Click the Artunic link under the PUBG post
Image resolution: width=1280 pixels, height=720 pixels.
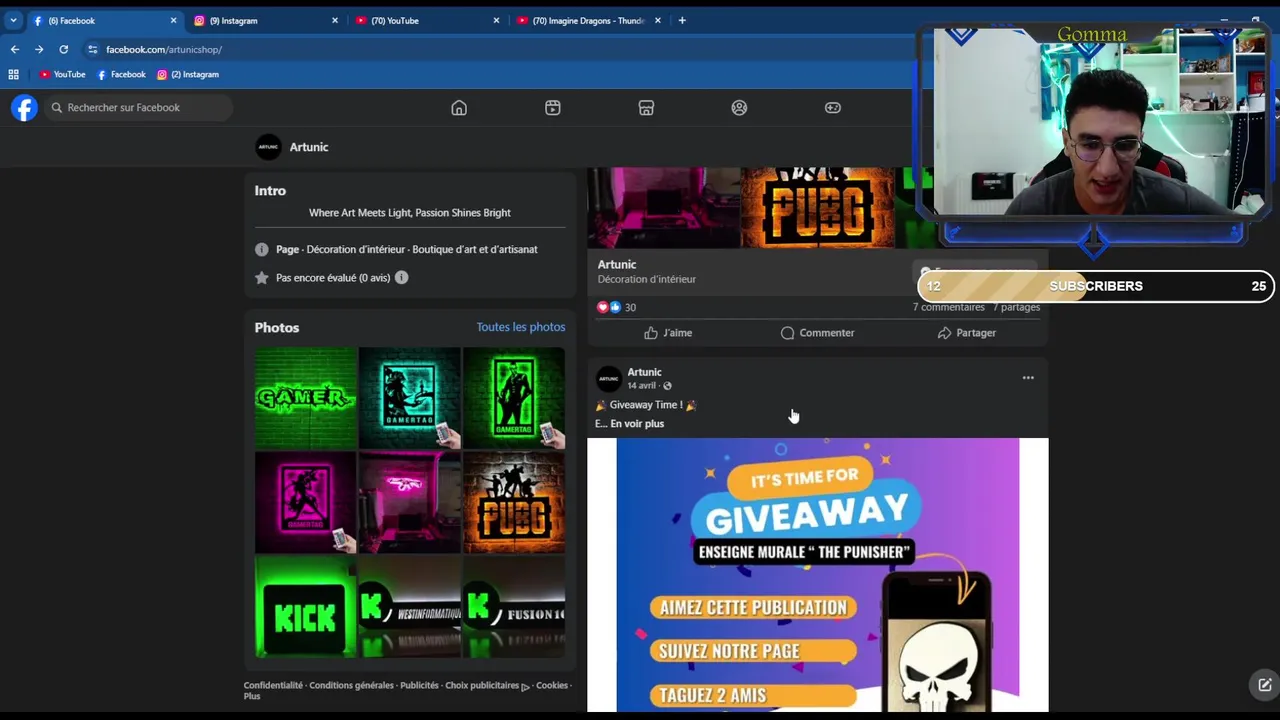click(x=617, y=264)
